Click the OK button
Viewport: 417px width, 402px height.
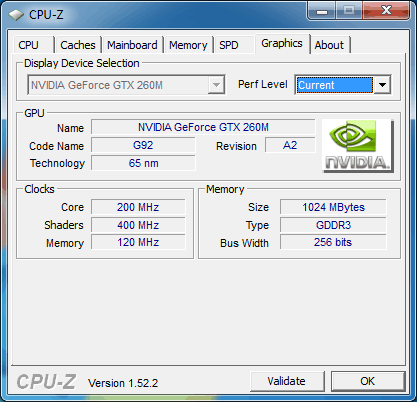pos(368,381)
